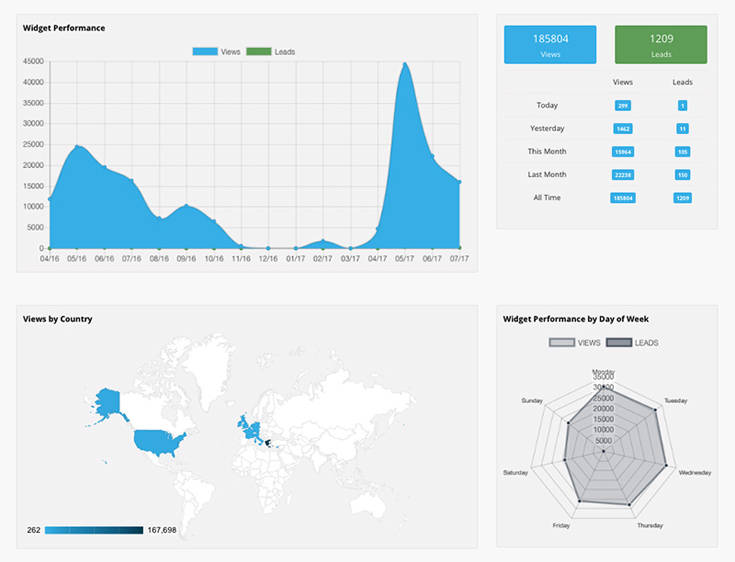Click the Today views badge showing 299
Image resolution: width=735 pixels, height=562 pixels.
coord(623,105)
